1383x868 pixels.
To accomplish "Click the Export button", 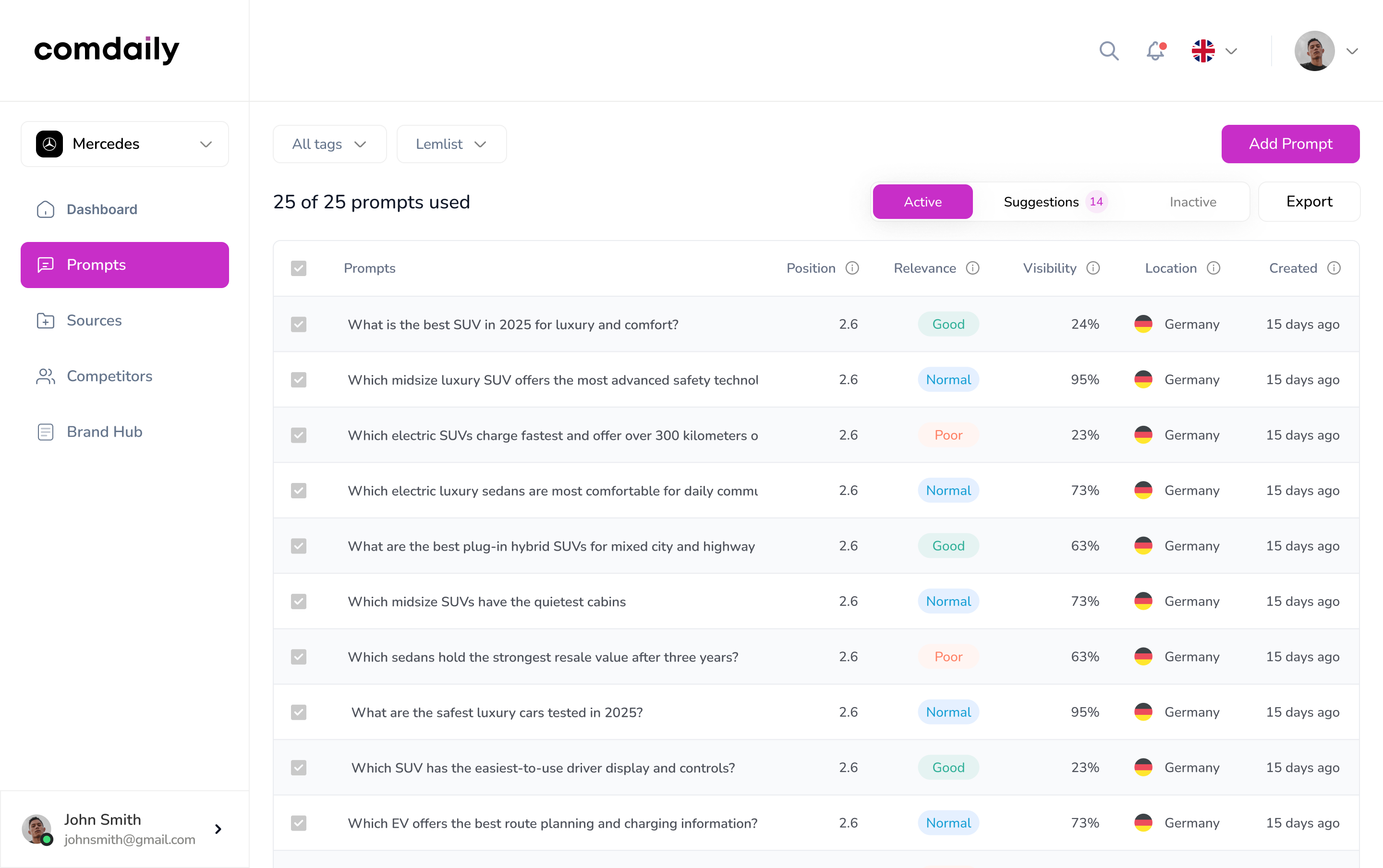I will (1309, 202).
